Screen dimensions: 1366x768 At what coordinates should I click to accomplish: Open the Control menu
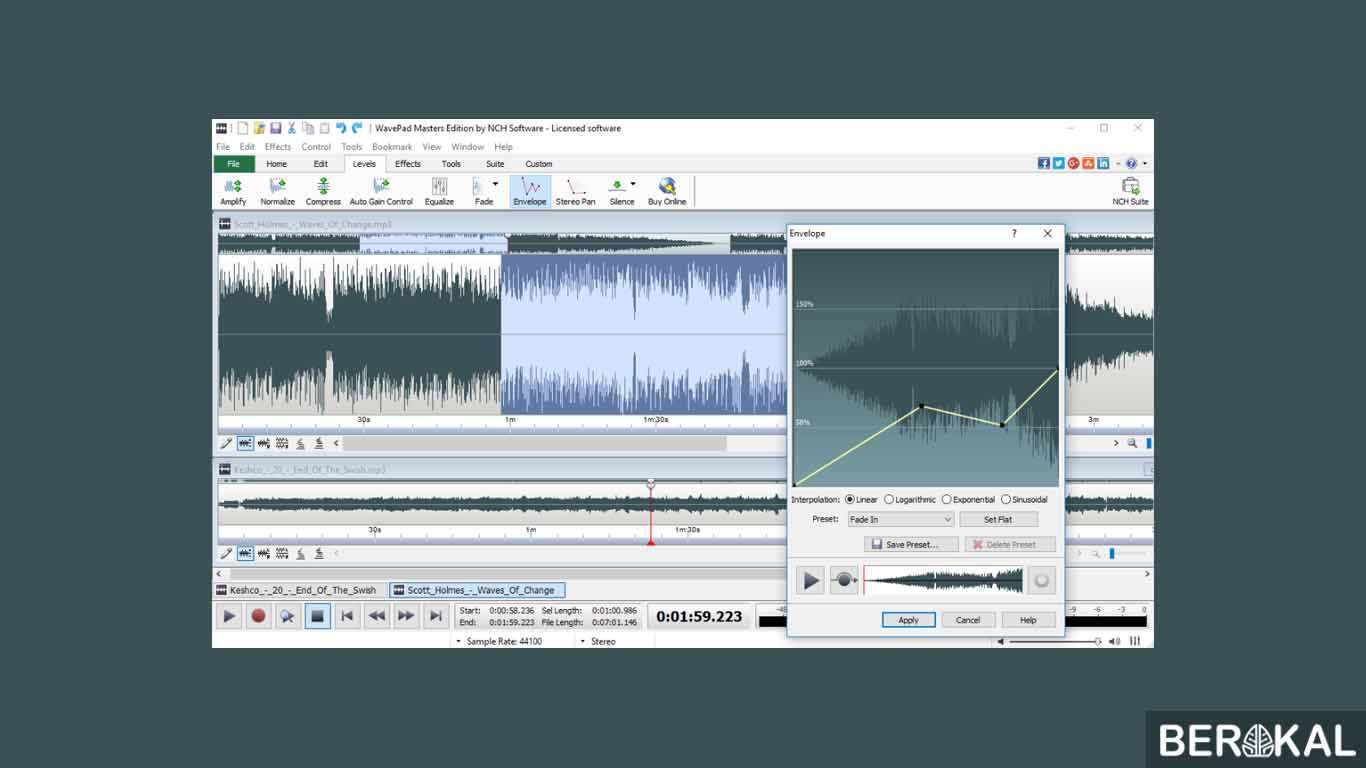(316, 147)
